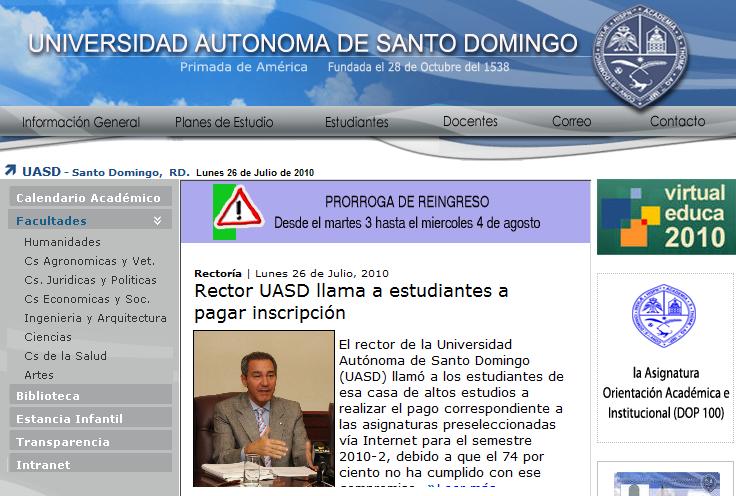Go to Humanidades faculty
The width and height of the screenshot is (736, 496).
(62, 242)
